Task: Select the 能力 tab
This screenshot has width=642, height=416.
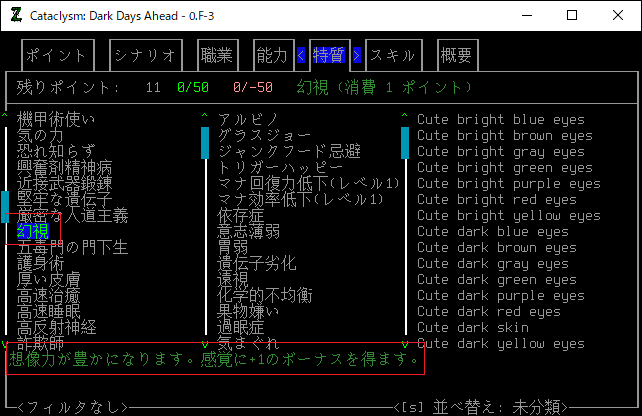Action: pos(272,55)
